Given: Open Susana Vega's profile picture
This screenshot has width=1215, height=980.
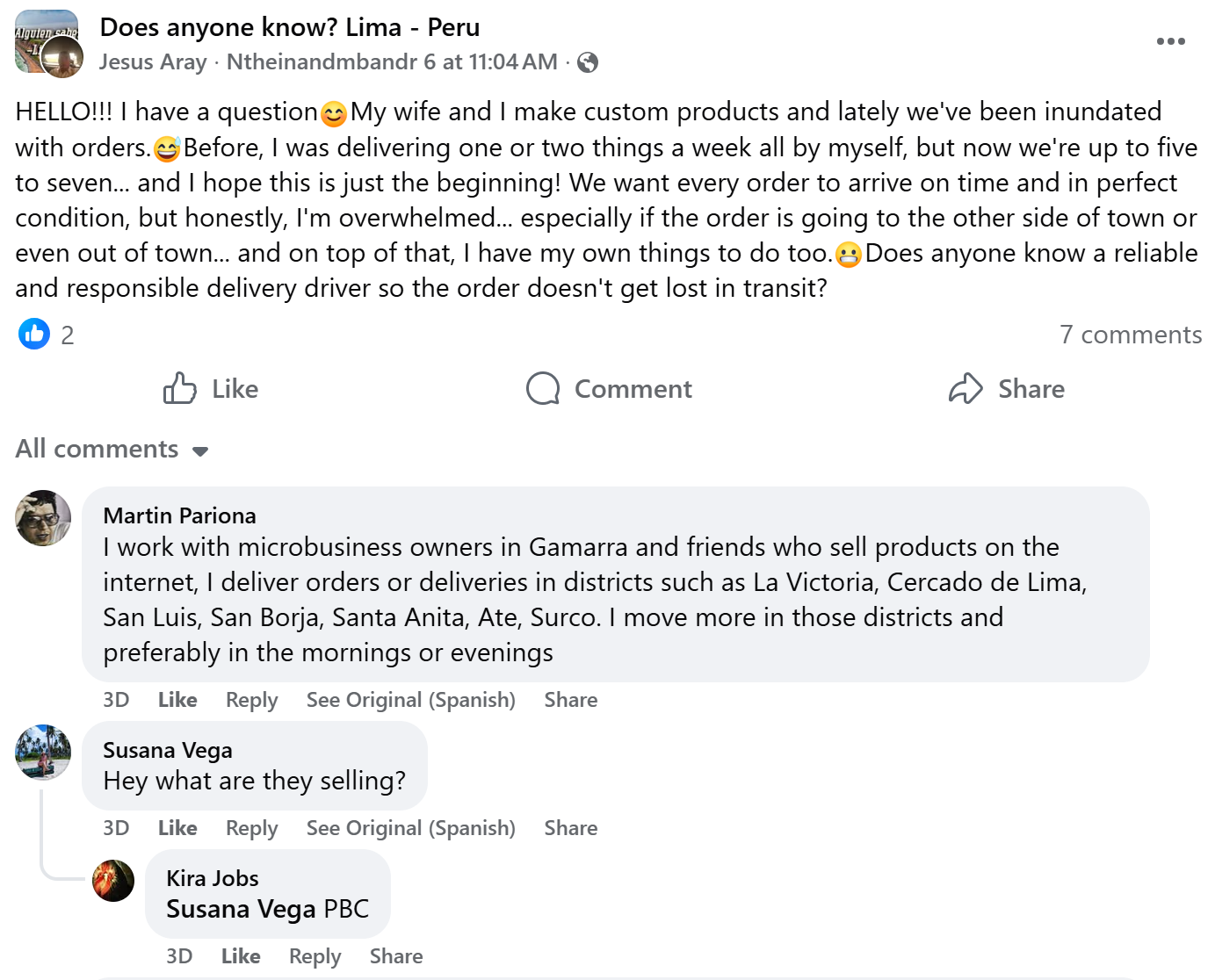Looking at the screenshot, I should pyautogui.click(x=43, y=752).
